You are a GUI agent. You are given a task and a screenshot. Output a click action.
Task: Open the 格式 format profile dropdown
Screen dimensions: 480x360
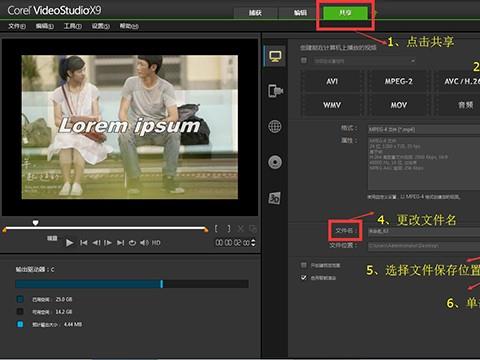[x=424, y=129]
